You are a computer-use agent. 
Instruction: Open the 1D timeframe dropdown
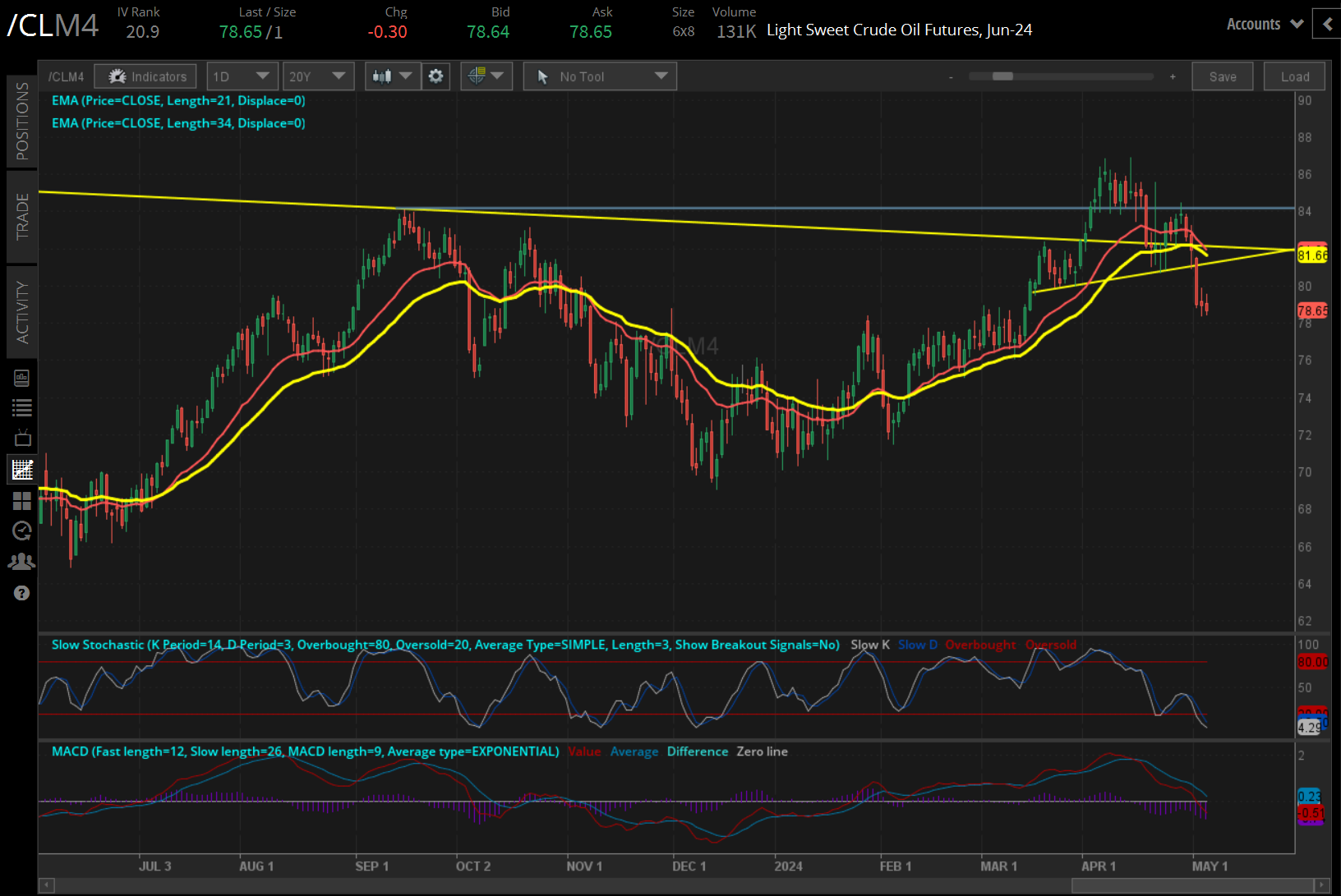[x=242, y=76]
